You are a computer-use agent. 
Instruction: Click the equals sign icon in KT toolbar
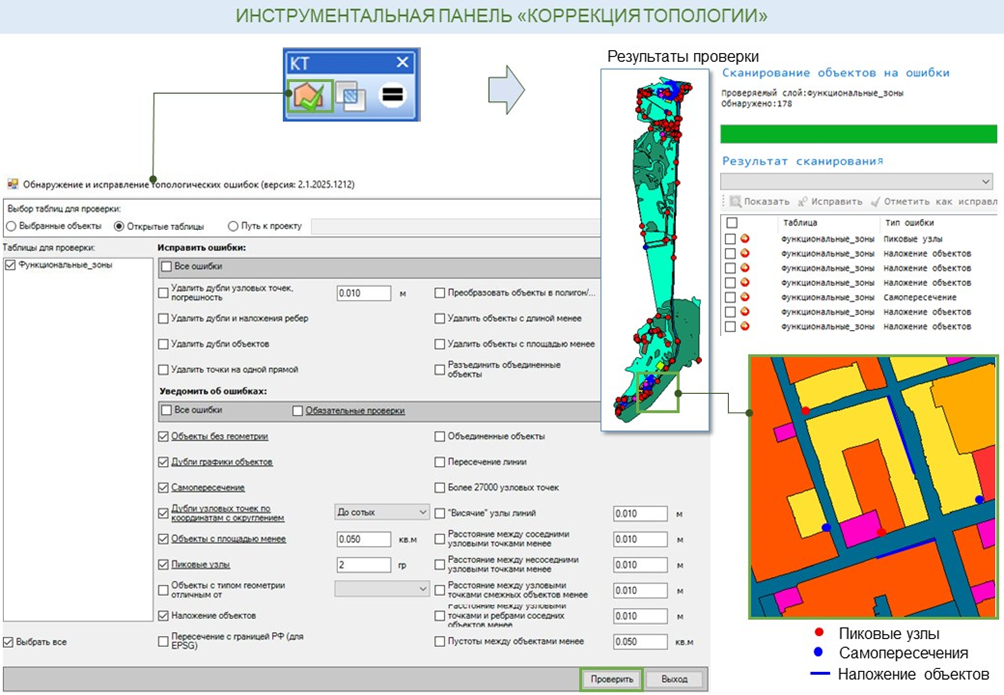point(392,97)
